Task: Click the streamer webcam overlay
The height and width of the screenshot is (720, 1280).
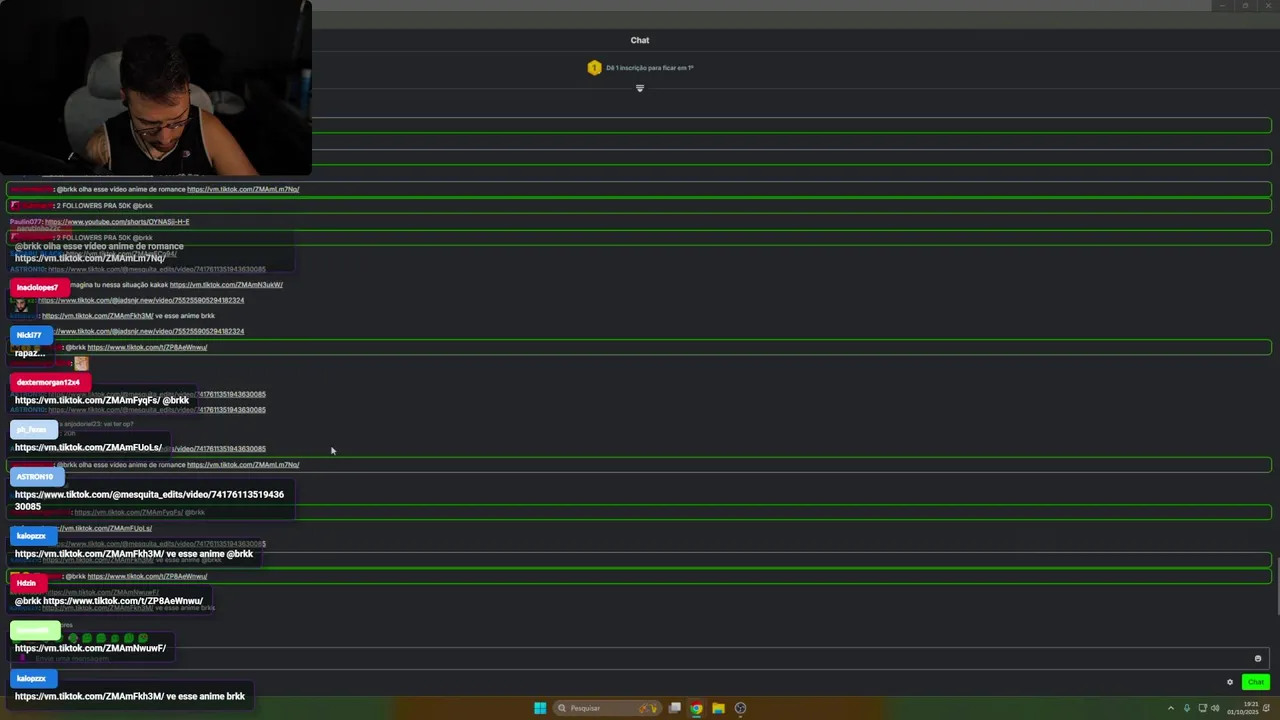Action: pos(156,88)
